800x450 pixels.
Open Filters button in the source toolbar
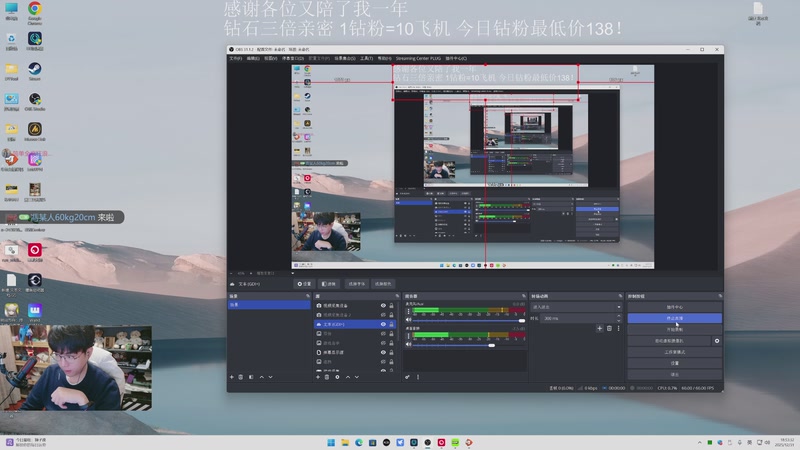click(x=329, y=284)
